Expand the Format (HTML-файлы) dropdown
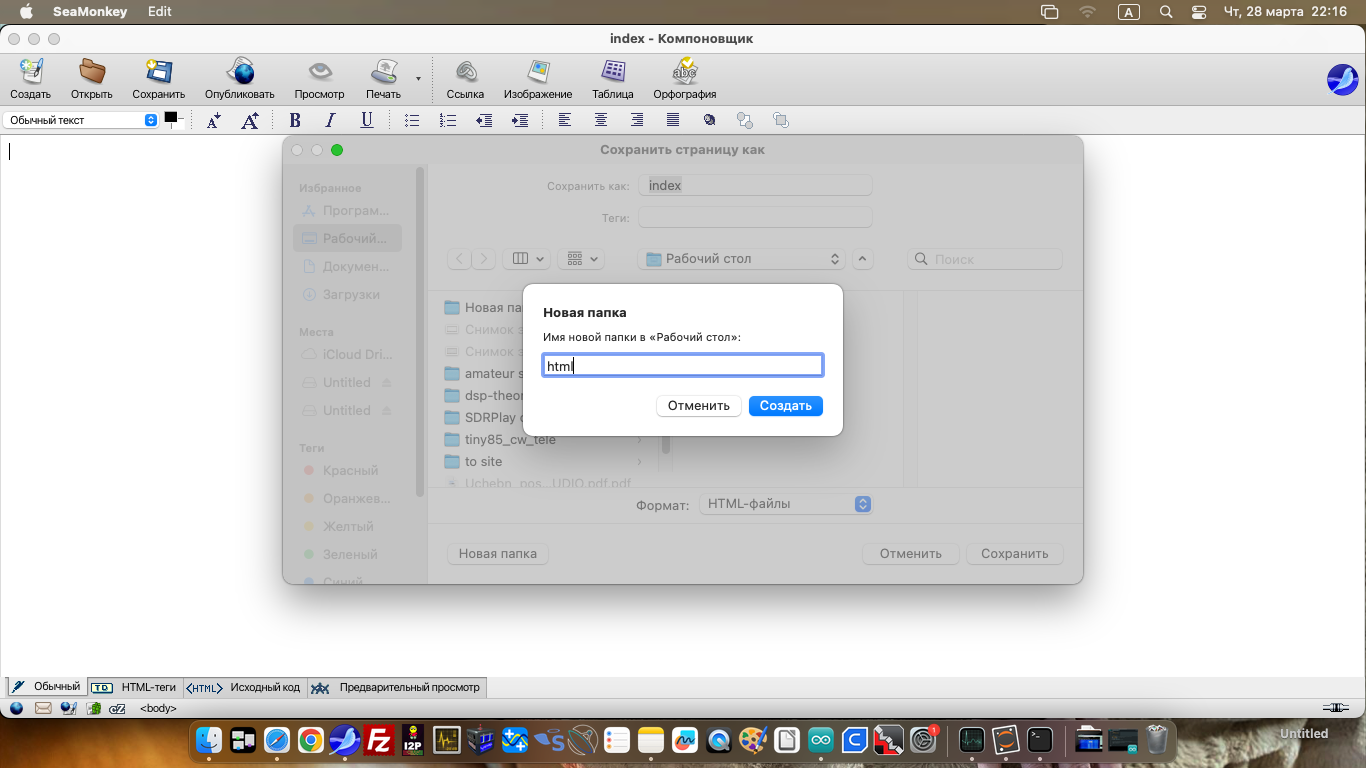Screen dimensions: 1366x768 (785, 504)
